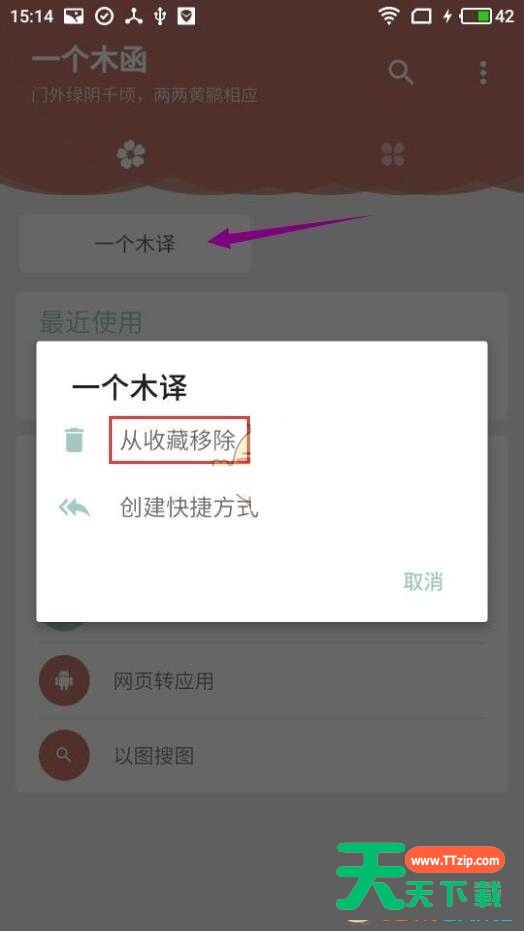Tap the Android robot icon for 网页转应用

(64, 680)
